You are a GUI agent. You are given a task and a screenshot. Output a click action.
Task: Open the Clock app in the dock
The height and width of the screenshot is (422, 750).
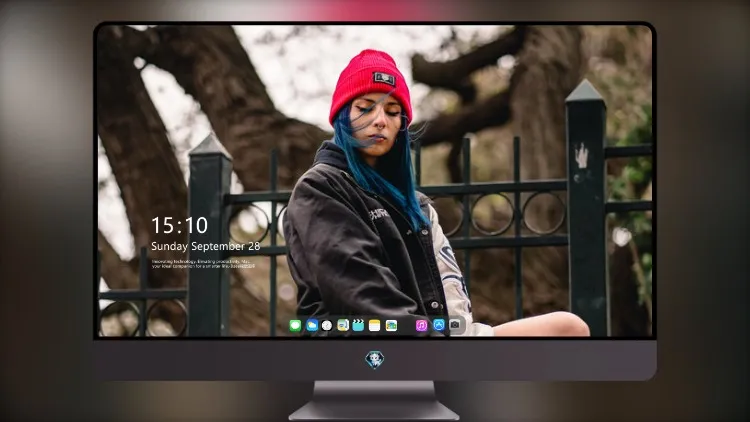tap(327, 326)
